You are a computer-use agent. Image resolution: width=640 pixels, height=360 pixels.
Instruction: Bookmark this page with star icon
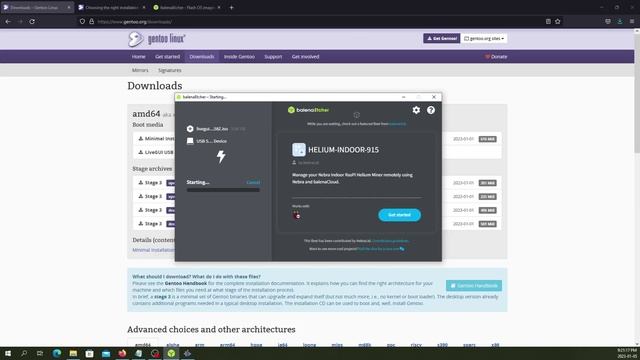coord(558,22)
